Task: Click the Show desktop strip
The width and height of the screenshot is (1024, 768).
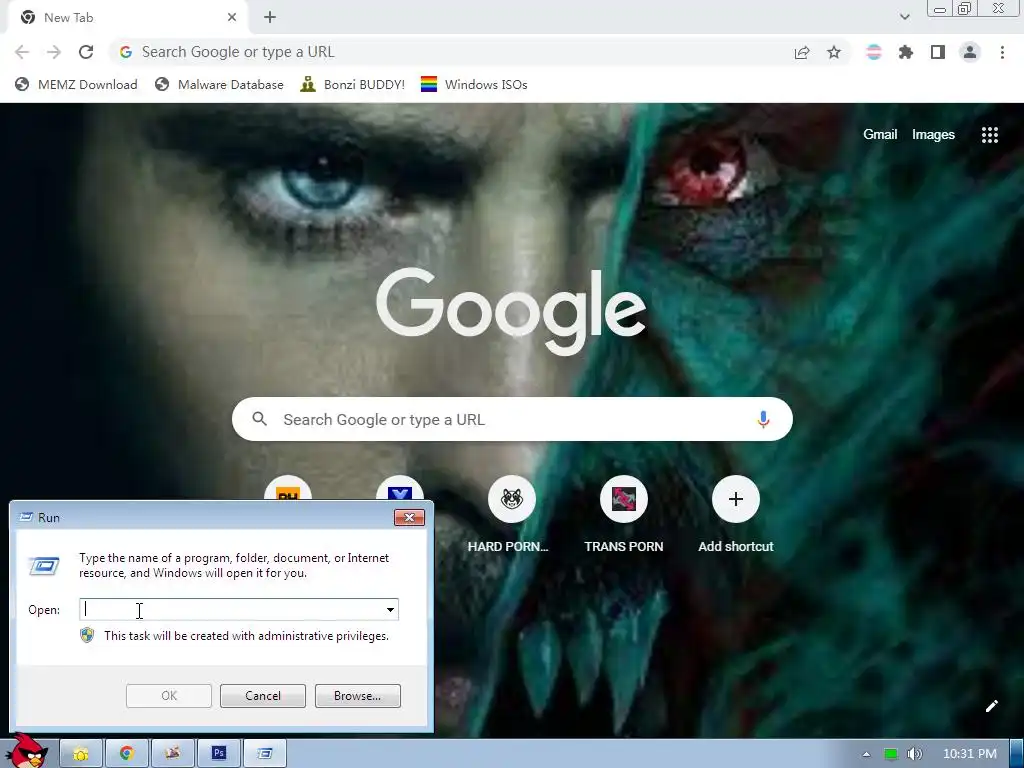Action: (1017, 754)
